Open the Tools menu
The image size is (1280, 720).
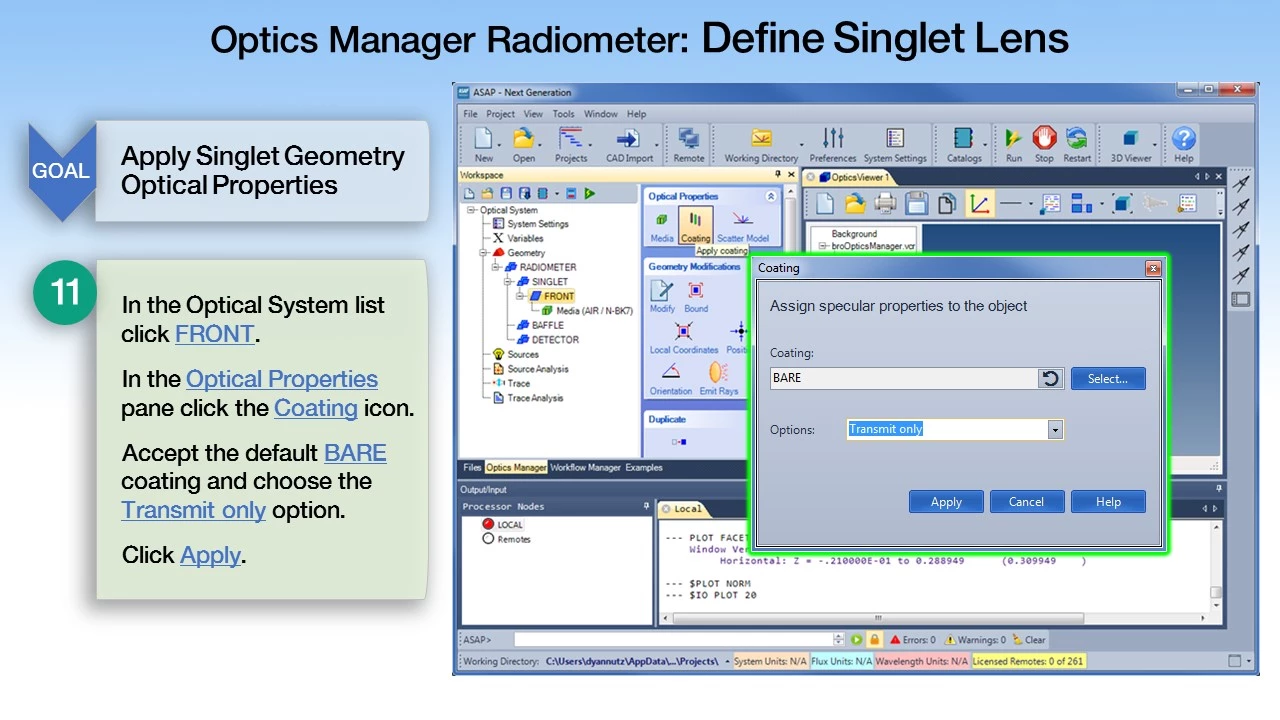(x=564, y=114)
